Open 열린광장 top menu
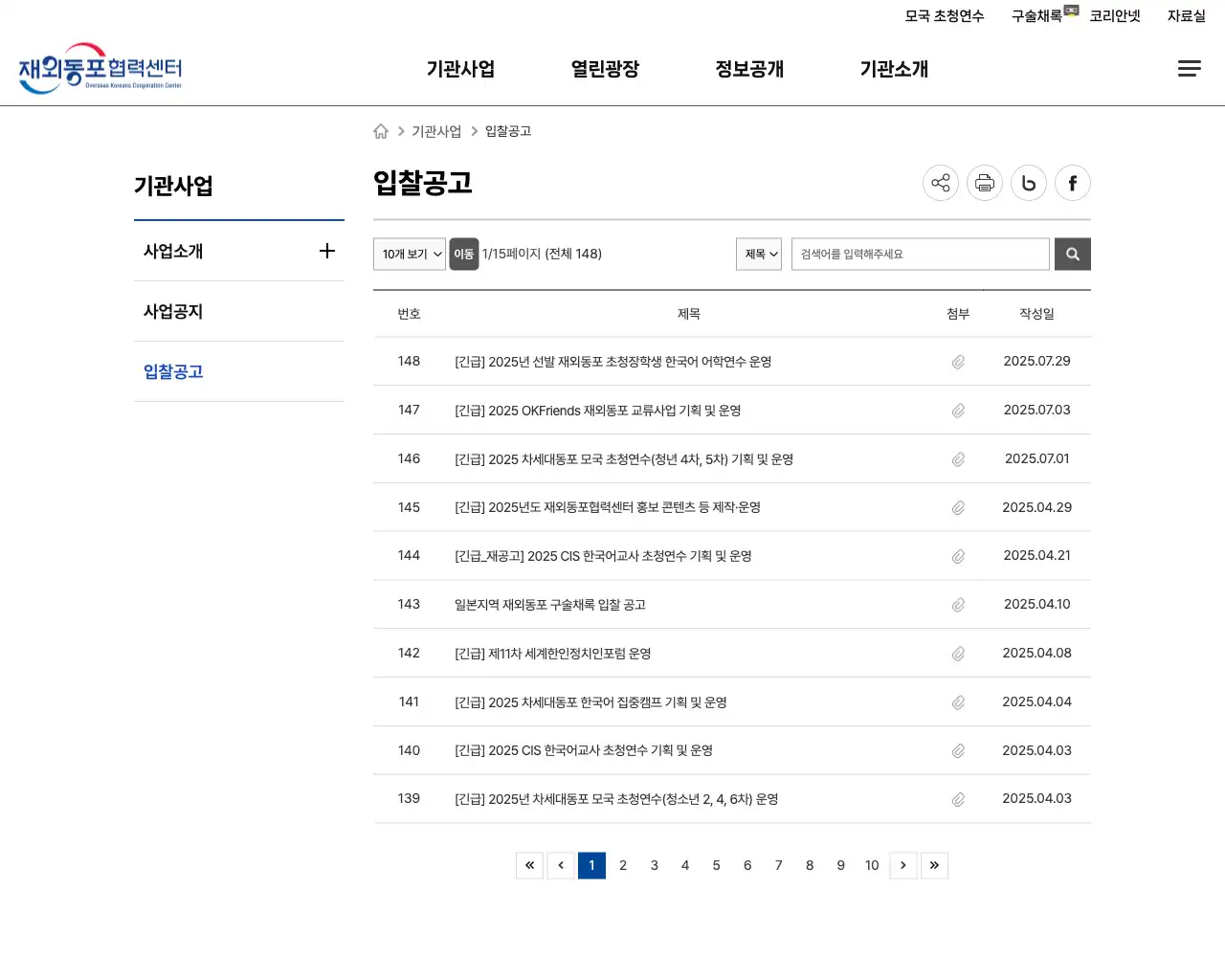The image size is (1225, 980). pos(605,69)
